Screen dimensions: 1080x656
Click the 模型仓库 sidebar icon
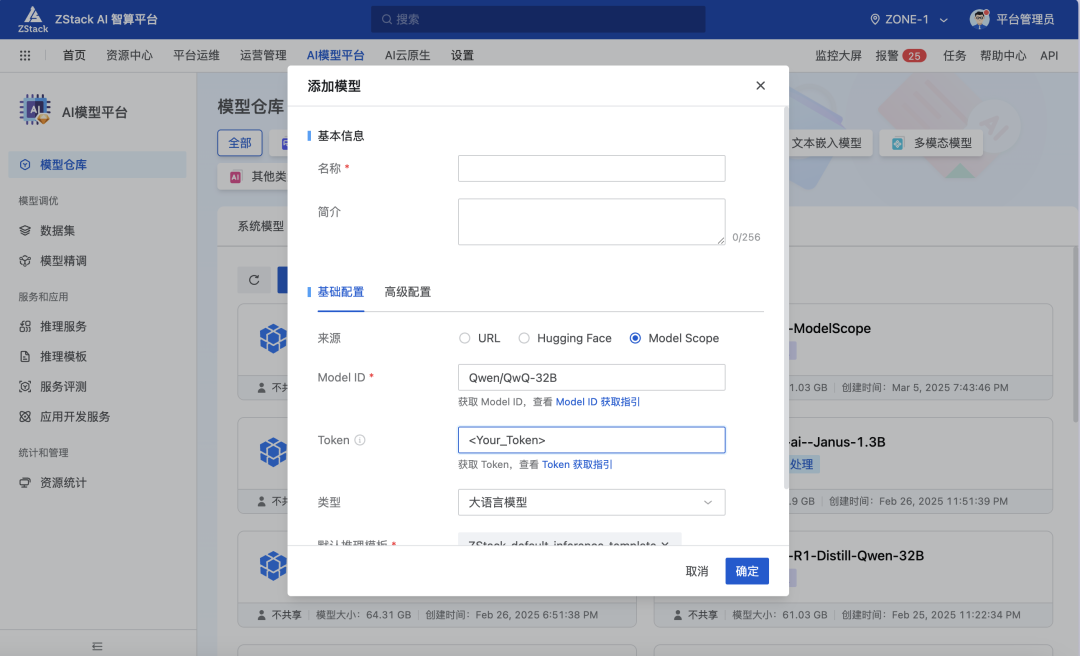click(x=25, y=165)
